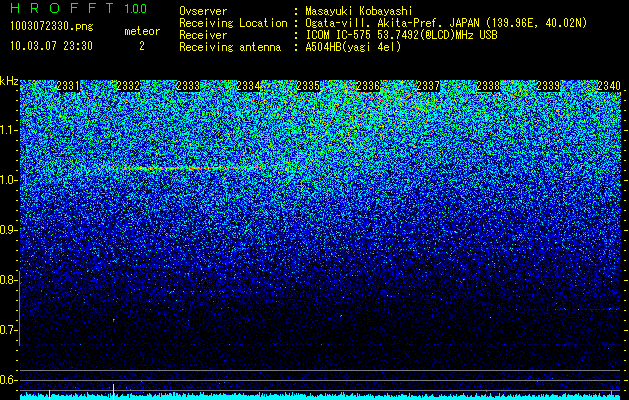Click the 2333 time marker
This screenshot has width=629, height=400.
(188, 86)
